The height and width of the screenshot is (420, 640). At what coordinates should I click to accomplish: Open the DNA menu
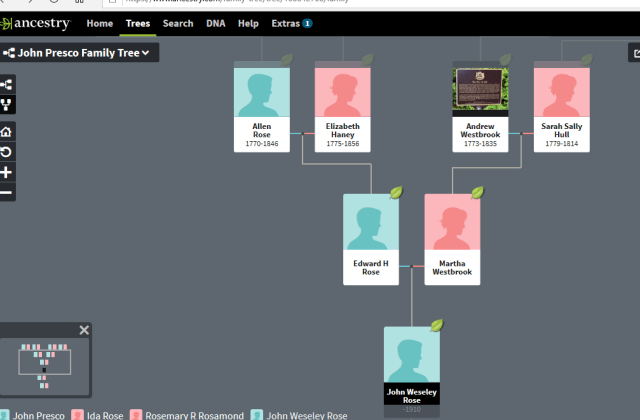click(x=215, y=23)
